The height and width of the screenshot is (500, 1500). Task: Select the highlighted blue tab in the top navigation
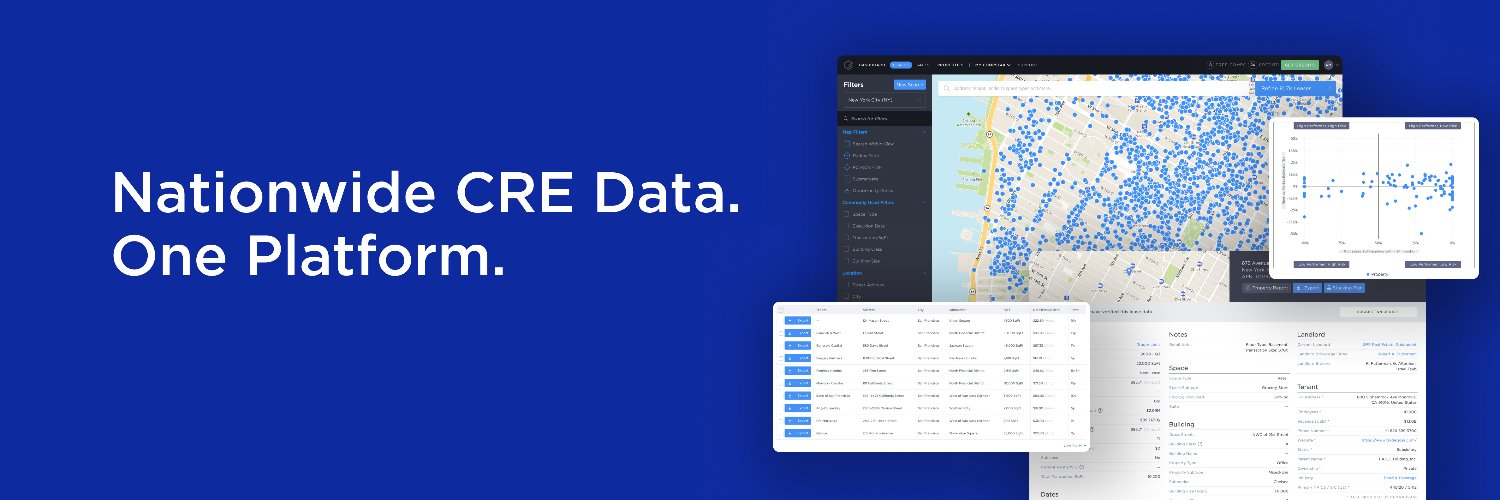pyautogui.click(x=901, y=64)
